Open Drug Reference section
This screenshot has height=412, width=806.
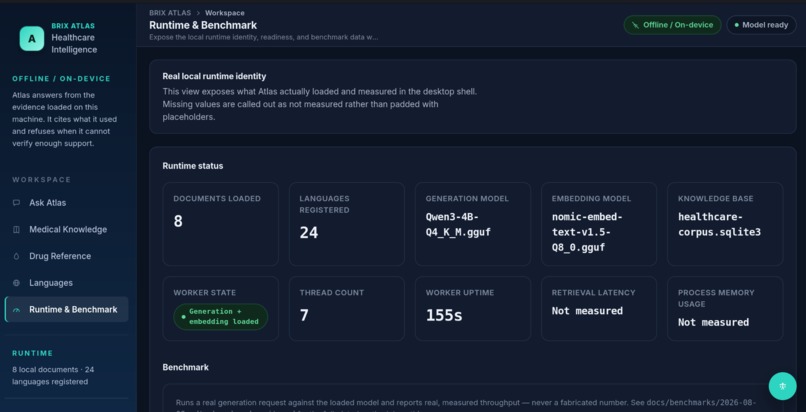click(66, 256)
